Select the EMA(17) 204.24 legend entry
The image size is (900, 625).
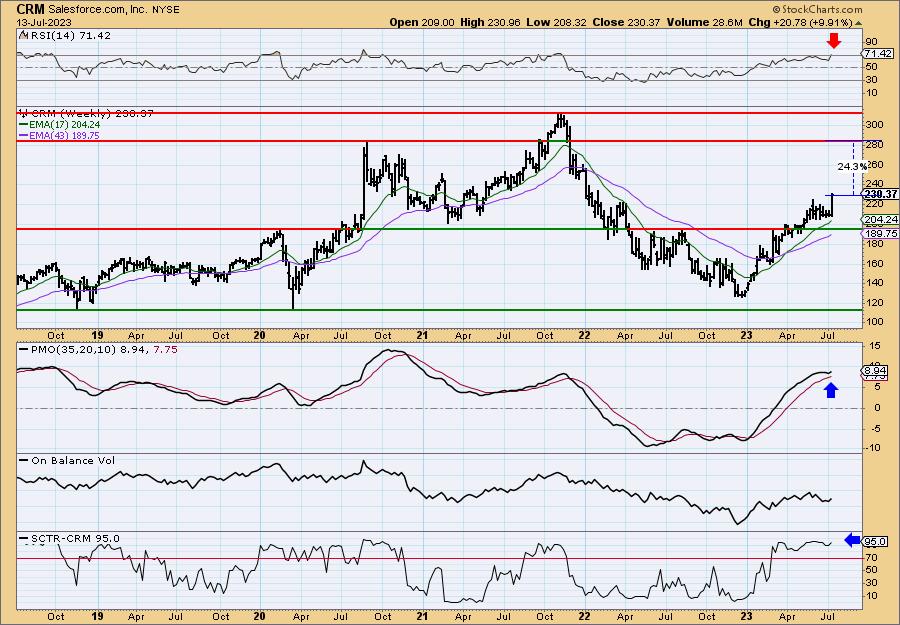pyautogui.click(x=59, y=125)
